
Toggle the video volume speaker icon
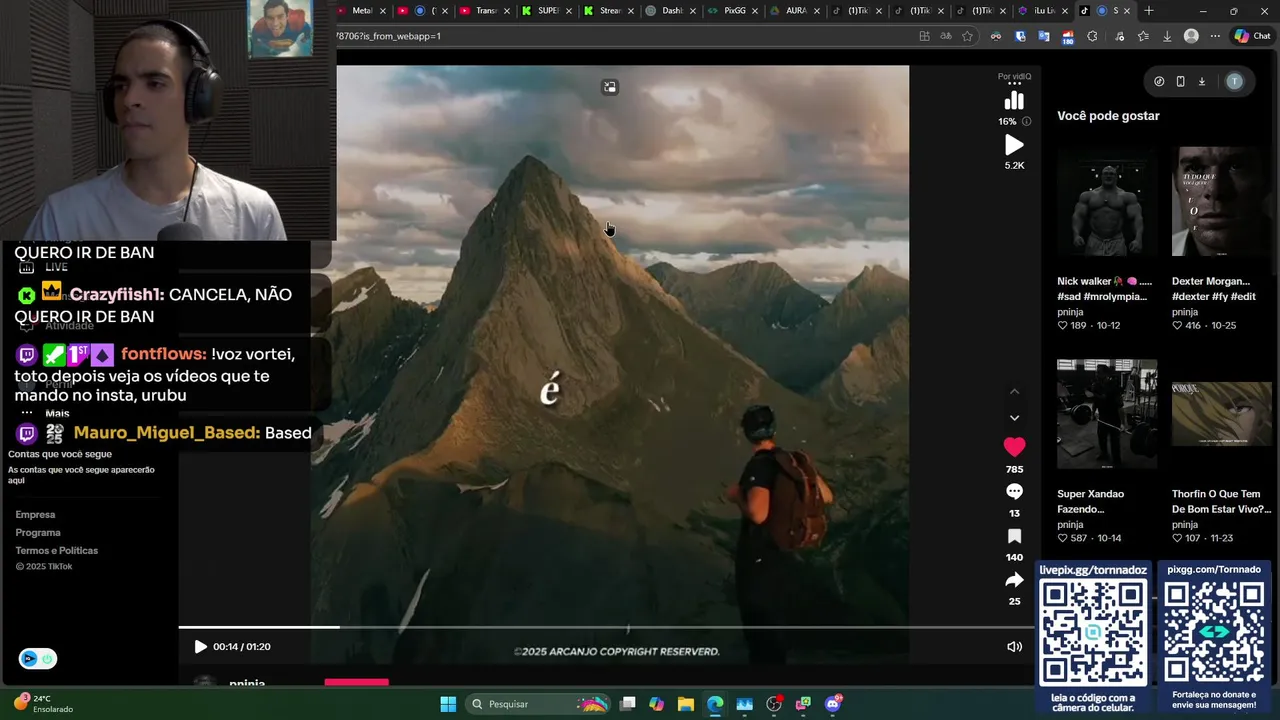tap(1014, 647)
